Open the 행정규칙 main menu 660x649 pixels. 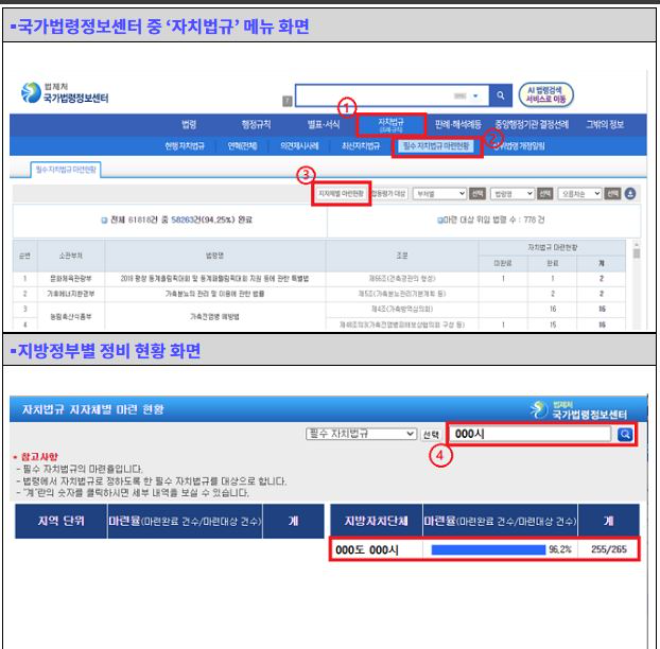click(x=256, y=125)
